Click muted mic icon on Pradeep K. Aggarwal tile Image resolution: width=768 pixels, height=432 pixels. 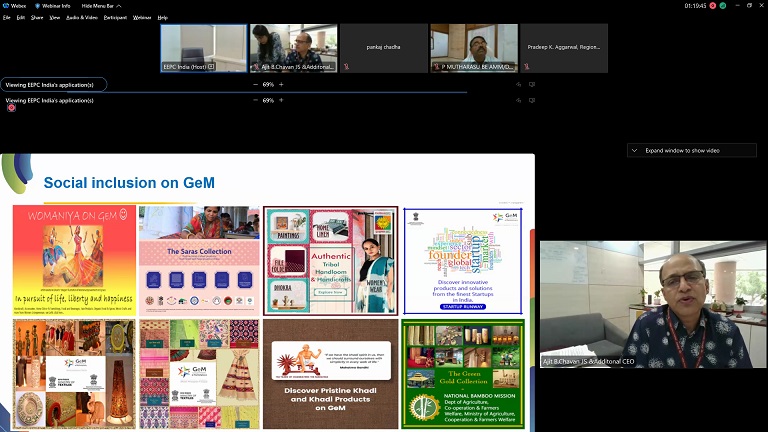(x=527, y=67)
